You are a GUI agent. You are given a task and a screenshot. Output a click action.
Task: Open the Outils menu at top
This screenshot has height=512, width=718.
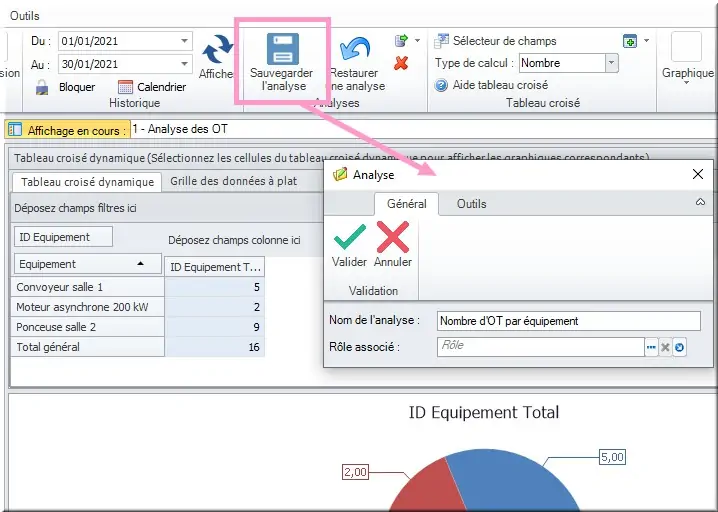pos(25,16)
